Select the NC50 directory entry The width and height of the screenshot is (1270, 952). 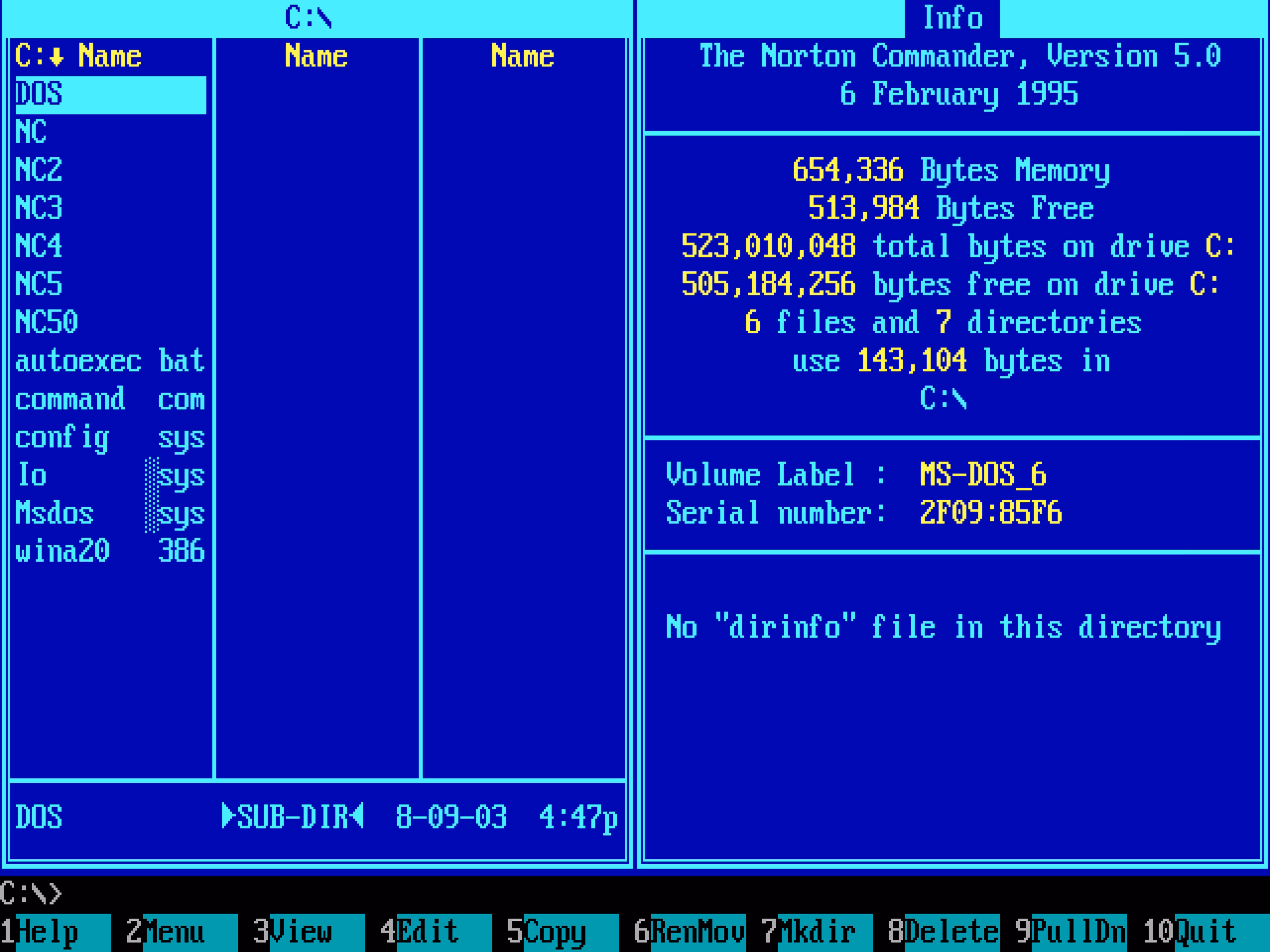[x=47, y=322]
